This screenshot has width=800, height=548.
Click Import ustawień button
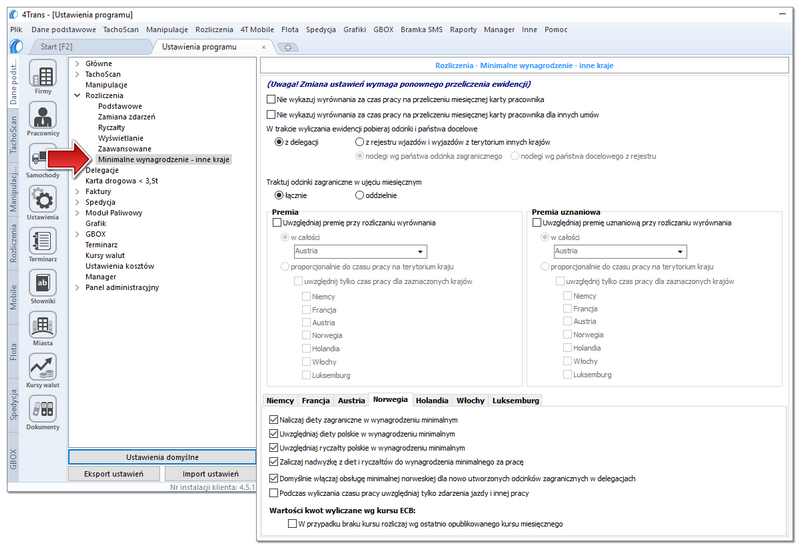pyautogui.click(x=210, y=474)
